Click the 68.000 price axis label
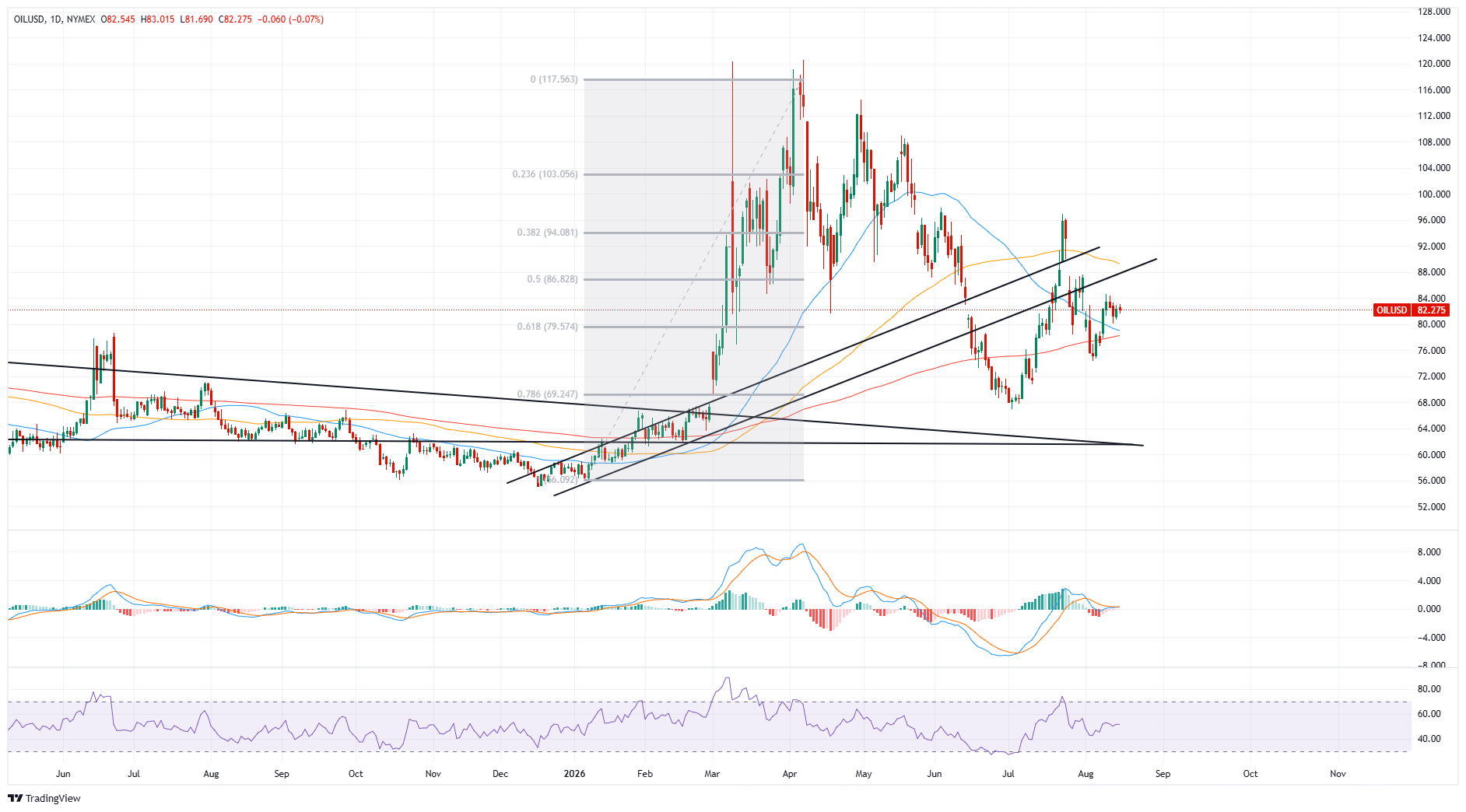The image size is (1466, 812). click(x=1432, y=403)
